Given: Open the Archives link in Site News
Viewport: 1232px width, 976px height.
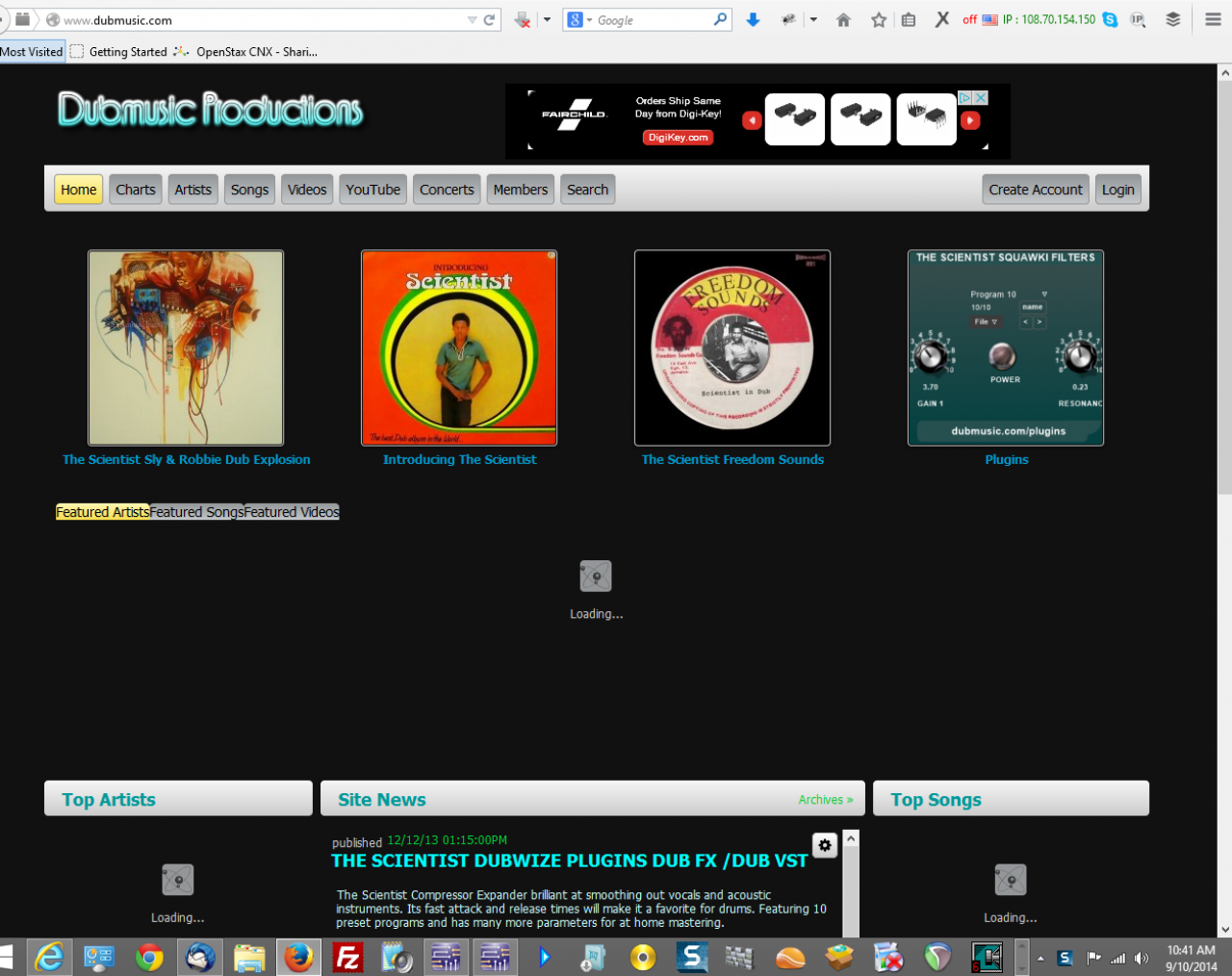Looking at the screenshot, I should pos(826,800).
